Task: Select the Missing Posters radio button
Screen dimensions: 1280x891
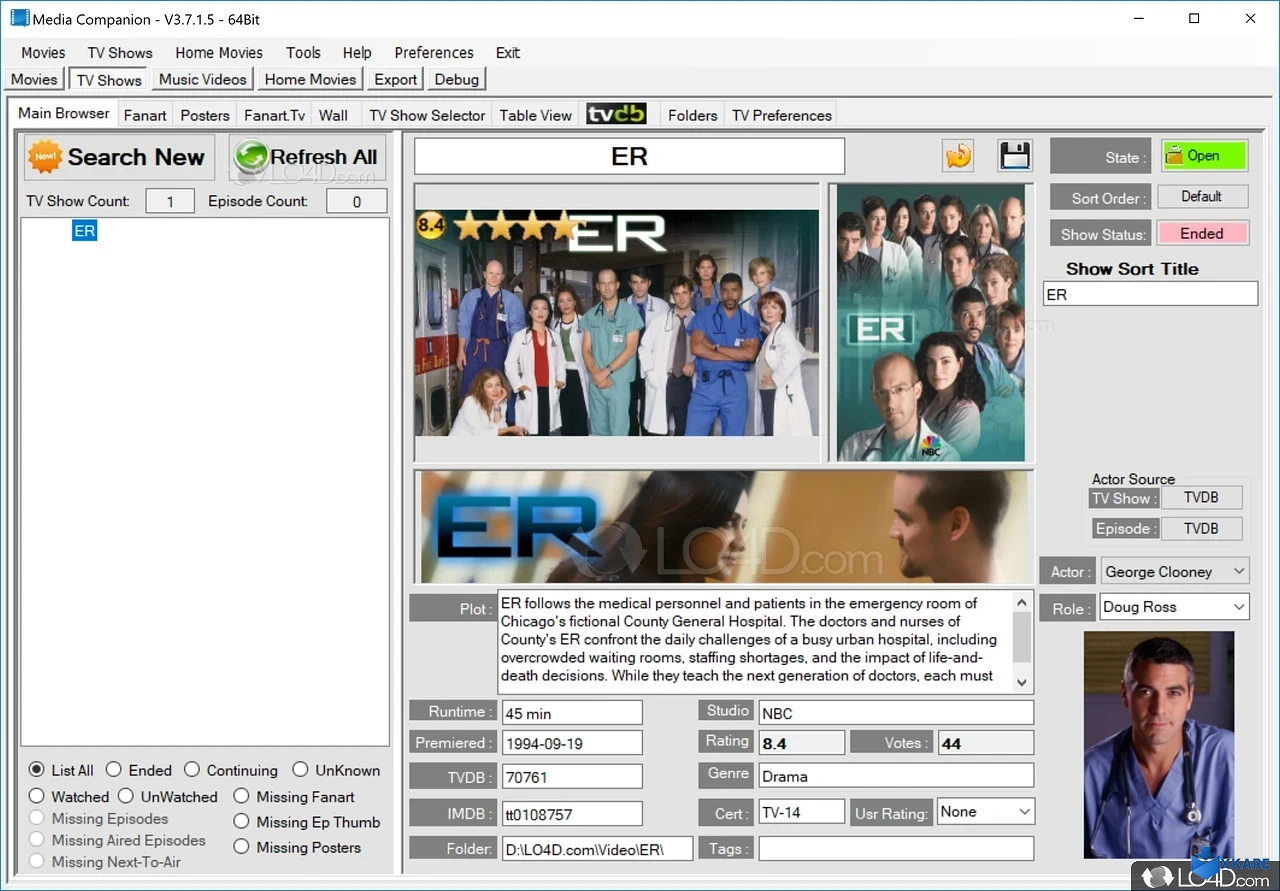Action: (241, 847)
